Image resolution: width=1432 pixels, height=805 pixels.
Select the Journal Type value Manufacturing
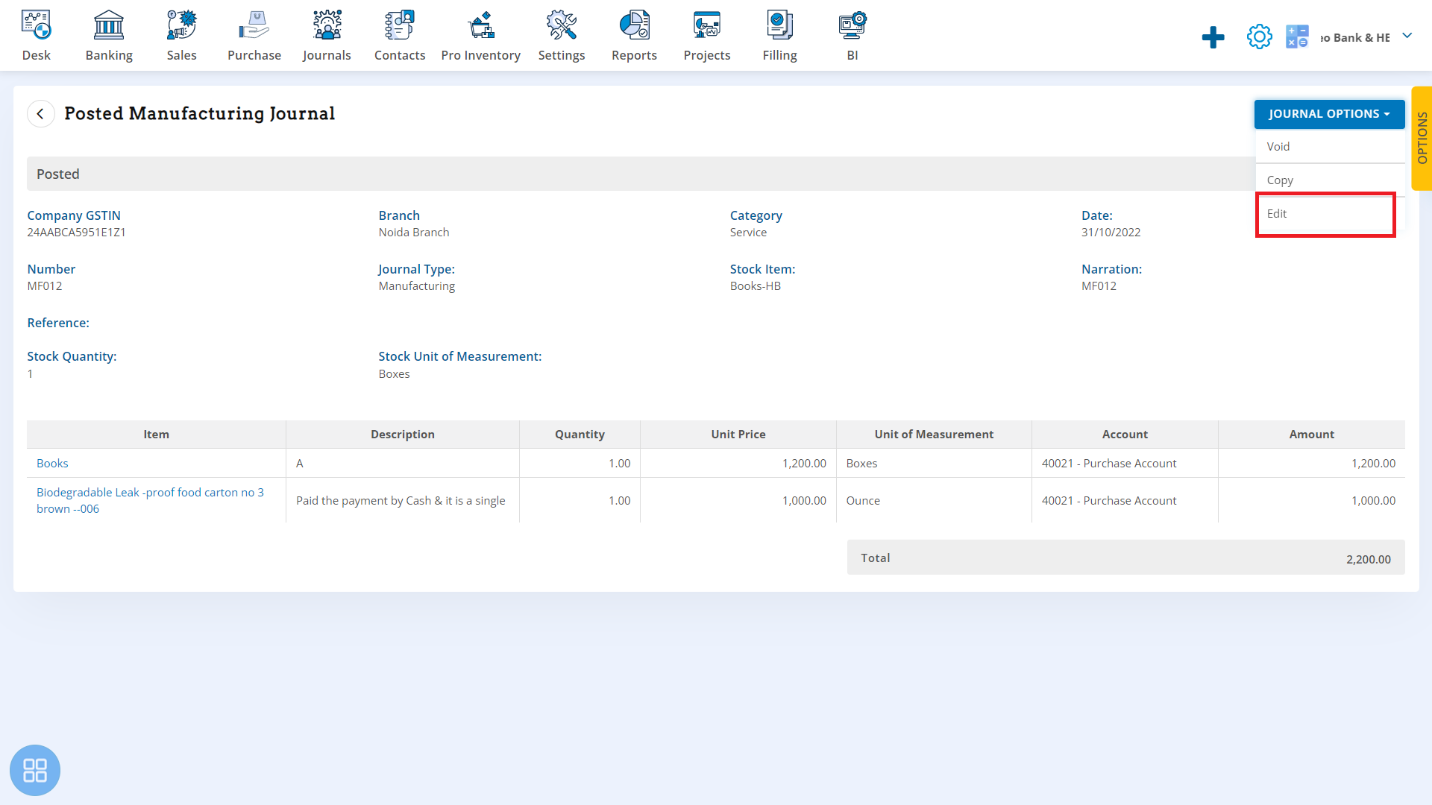[x=417, y=286]
